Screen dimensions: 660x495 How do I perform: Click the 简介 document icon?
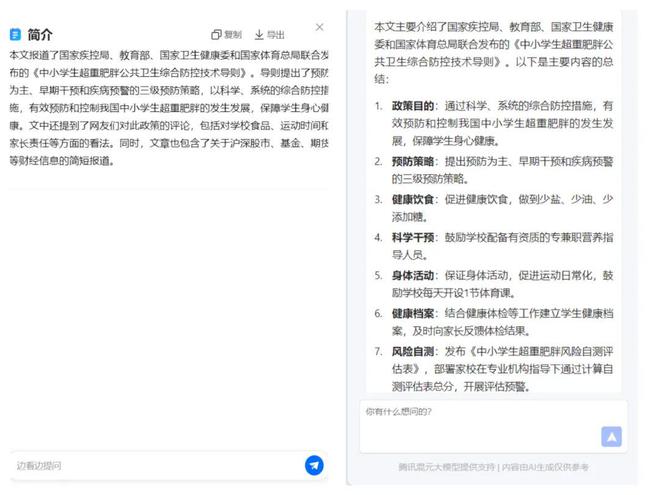[x=15, y=34]
